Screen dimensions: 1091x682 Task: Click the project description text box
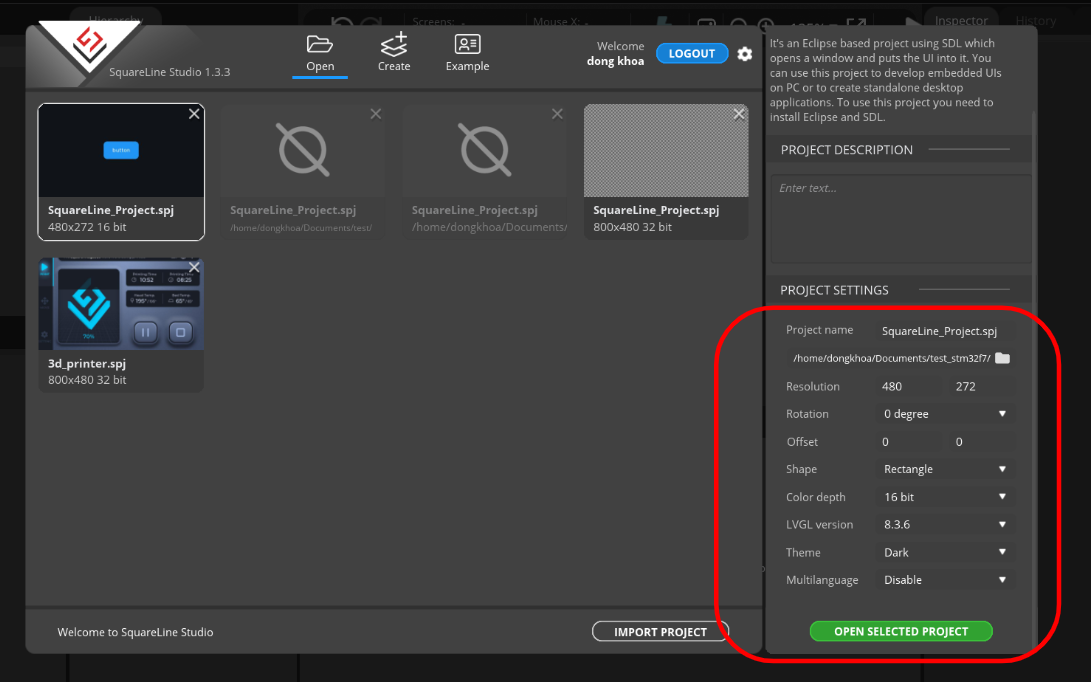[901, 219]
